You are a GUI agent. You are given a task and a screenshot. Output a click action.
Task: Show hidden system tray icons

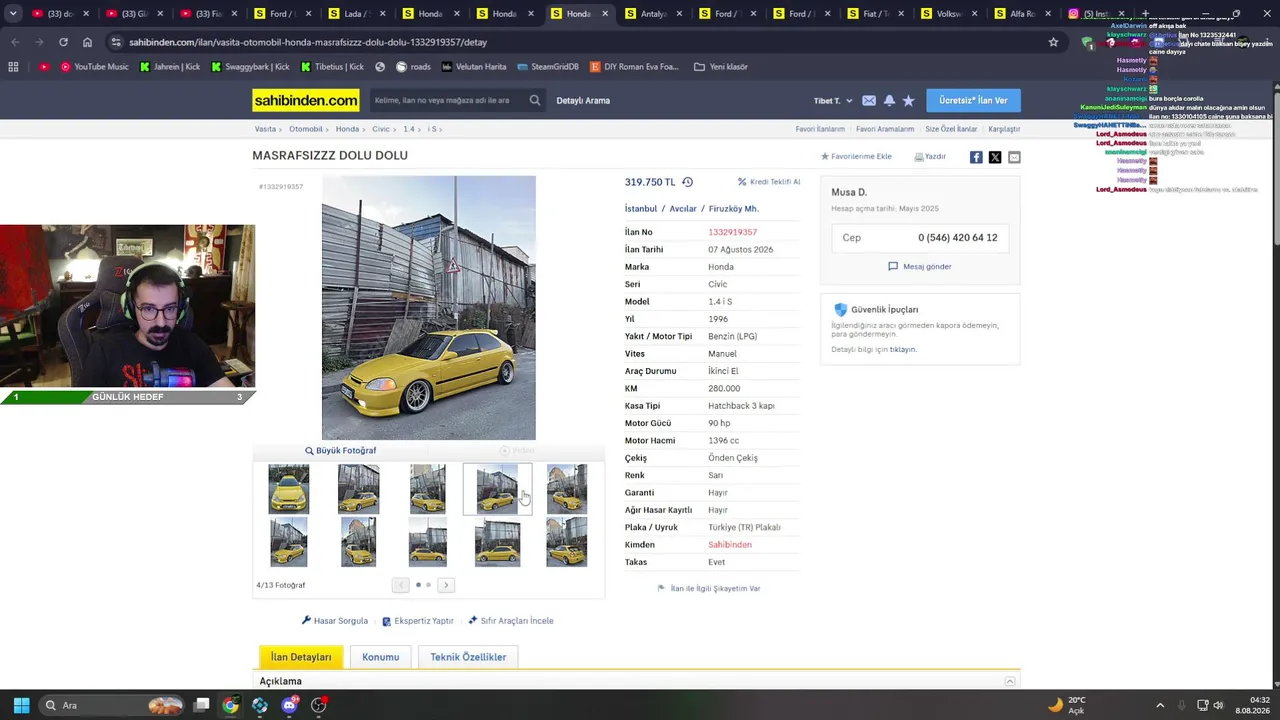(x=1160, y=705)
